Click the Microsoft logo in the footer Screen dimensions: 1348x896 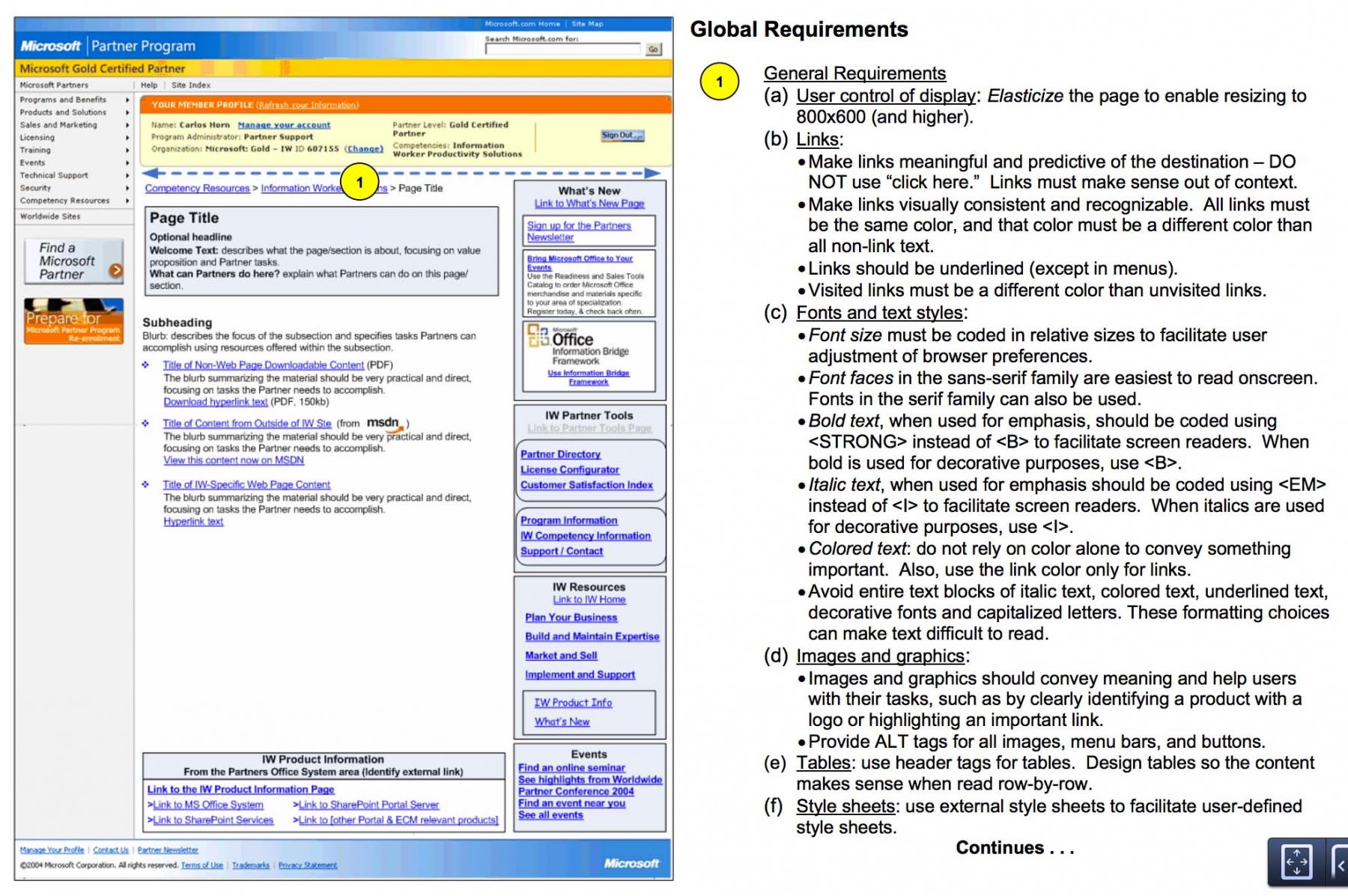(631, 864)
